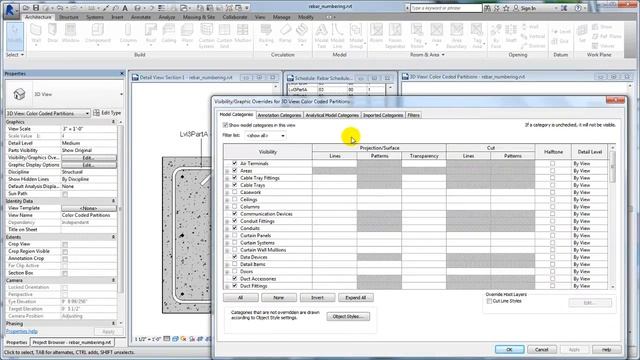Image resolution: width=640 pixels, height=360 pixels.
Task: Click the Invert button
Action: pos(317,298)
